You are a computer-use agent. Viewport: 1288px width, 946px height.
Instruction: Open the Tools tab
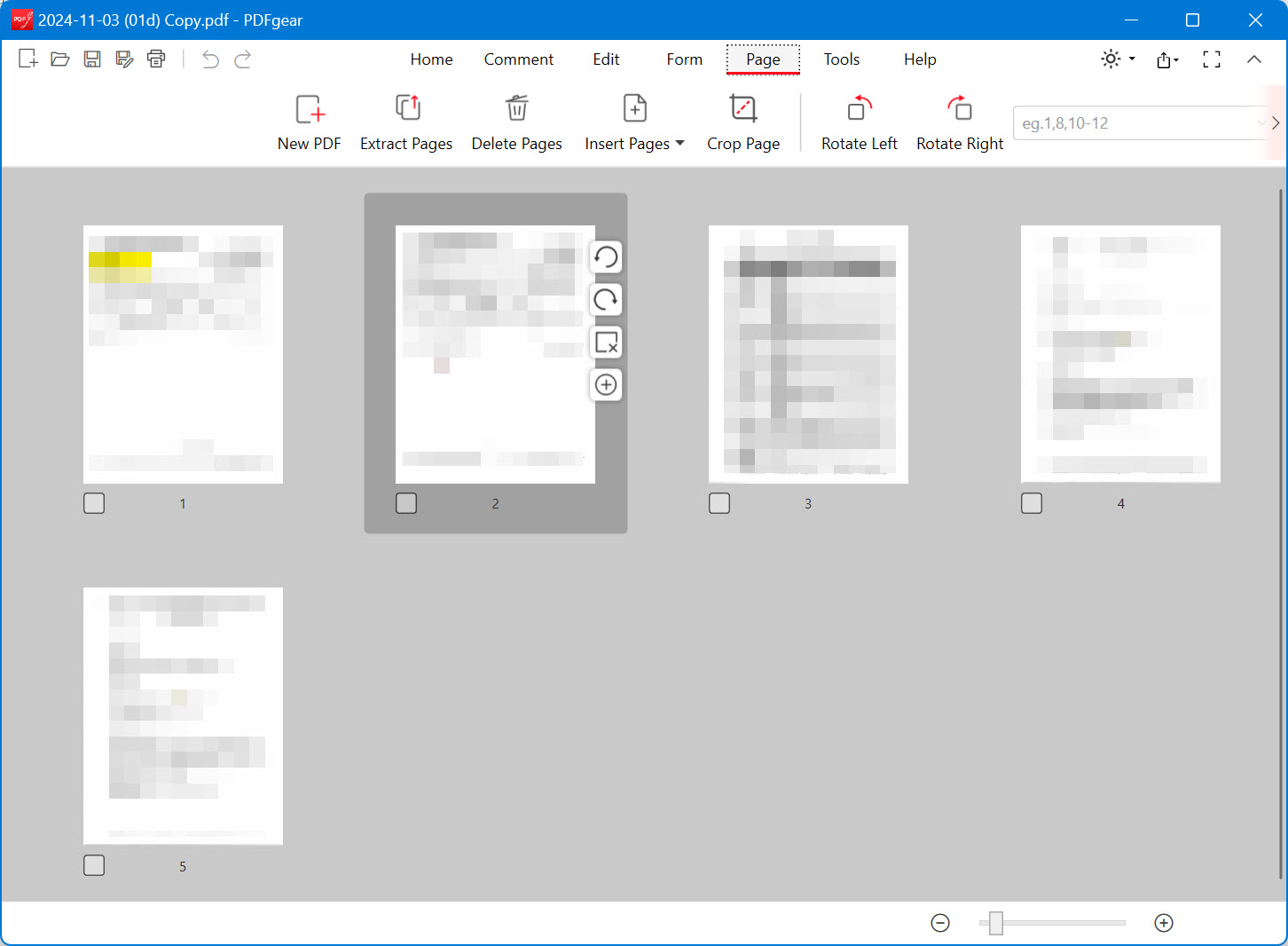842,59
